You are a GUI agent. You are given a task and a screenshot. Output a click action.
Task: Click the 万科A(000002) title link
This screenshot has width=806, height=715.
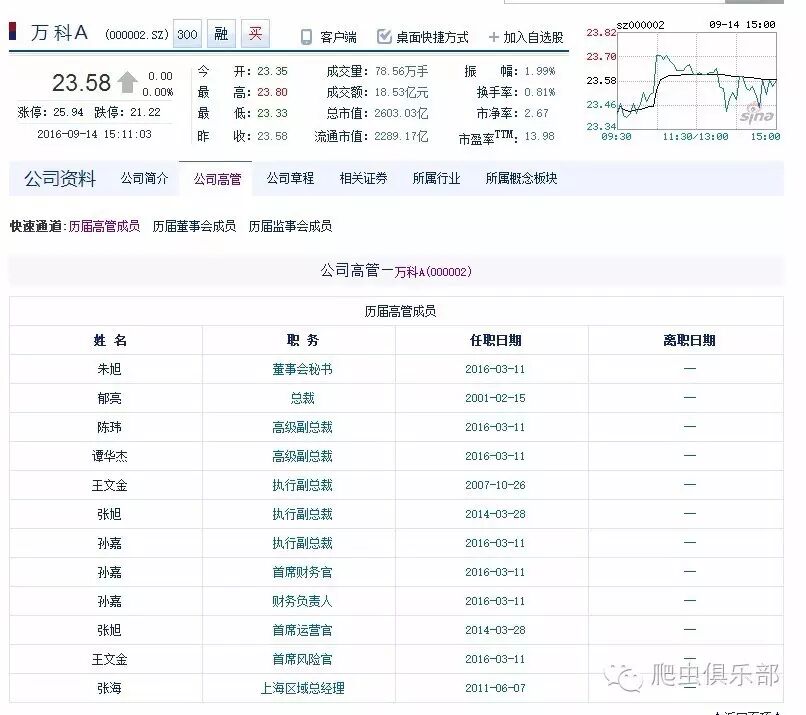click(433, 272)
